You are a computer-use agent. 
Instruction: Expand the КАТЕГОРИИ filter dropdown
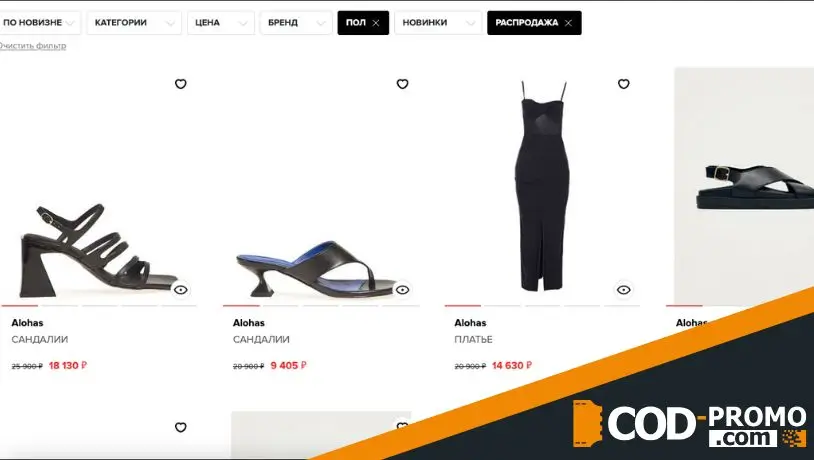134,23
